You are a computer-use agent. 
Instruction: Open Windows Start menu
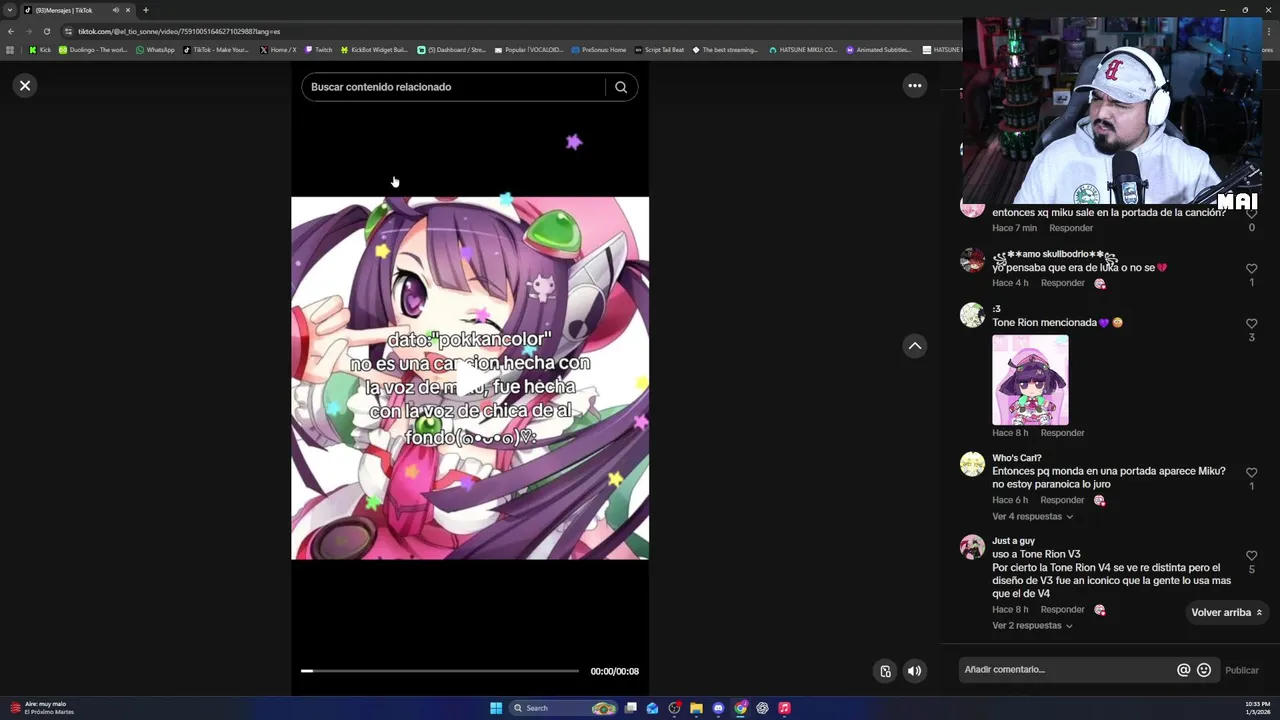pos(496,708)
